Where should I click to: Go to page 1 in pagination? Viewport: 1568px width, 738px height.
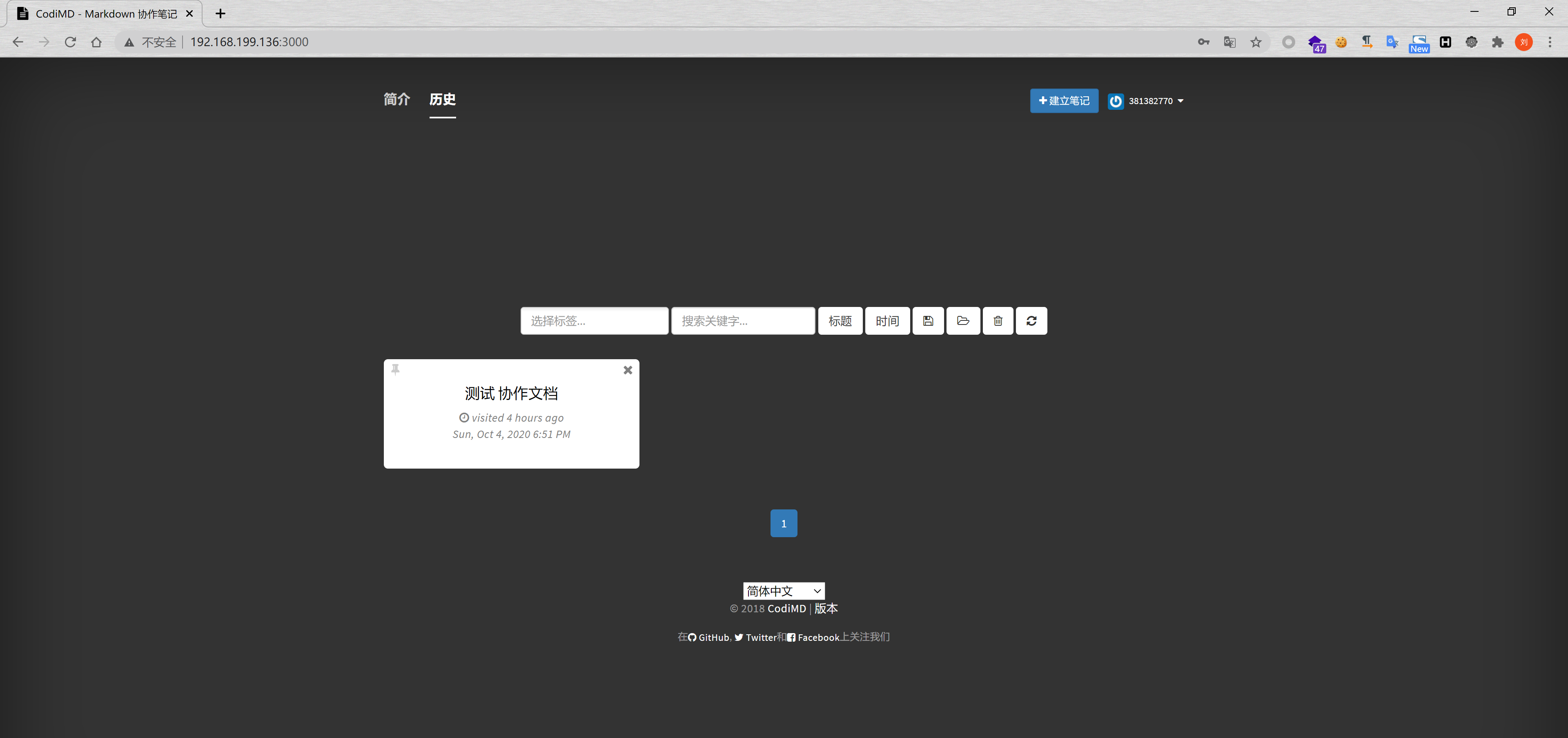pyautogui.click(x=784, y=523)
